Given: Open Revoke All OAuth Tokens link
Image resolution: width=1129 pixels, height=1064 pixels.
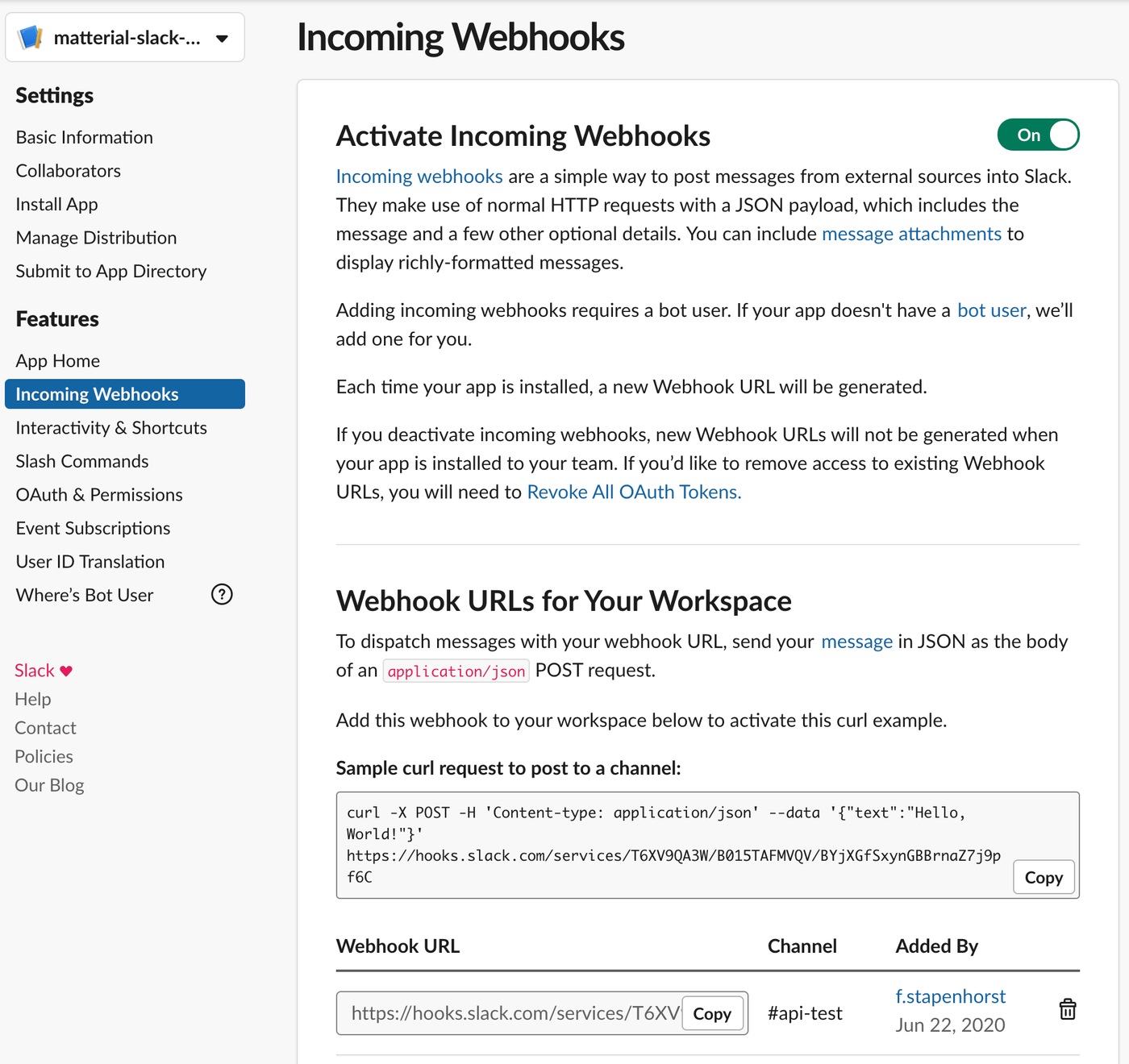Looking at the screenshot, I should tap(634, 492).
